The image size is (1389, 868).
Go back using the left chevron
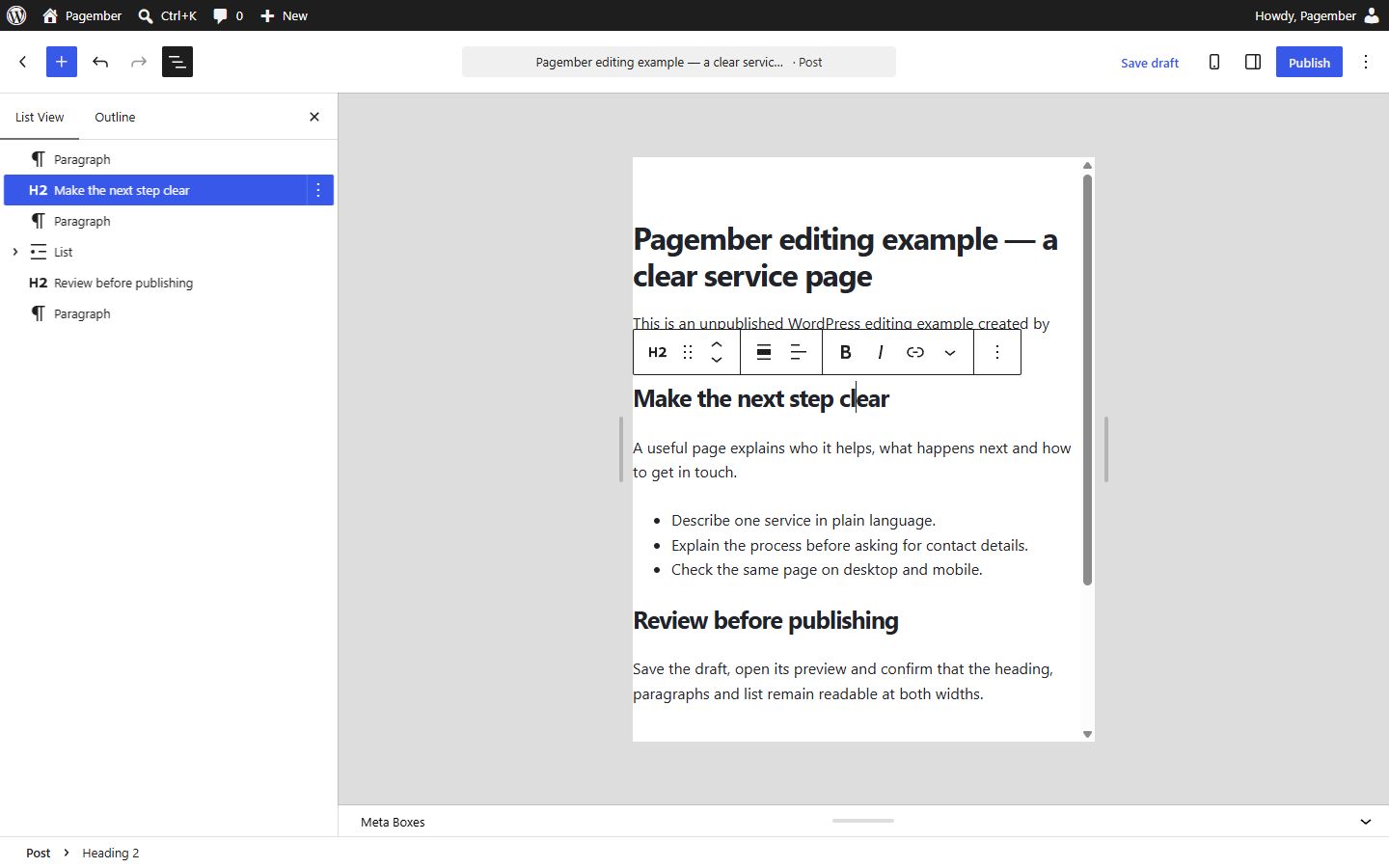pyautogui.click(x=23, y=62)
